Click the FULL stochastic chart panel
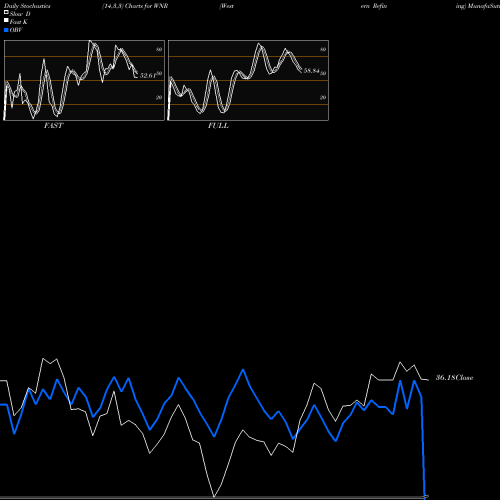 click(x=248, y=80)
